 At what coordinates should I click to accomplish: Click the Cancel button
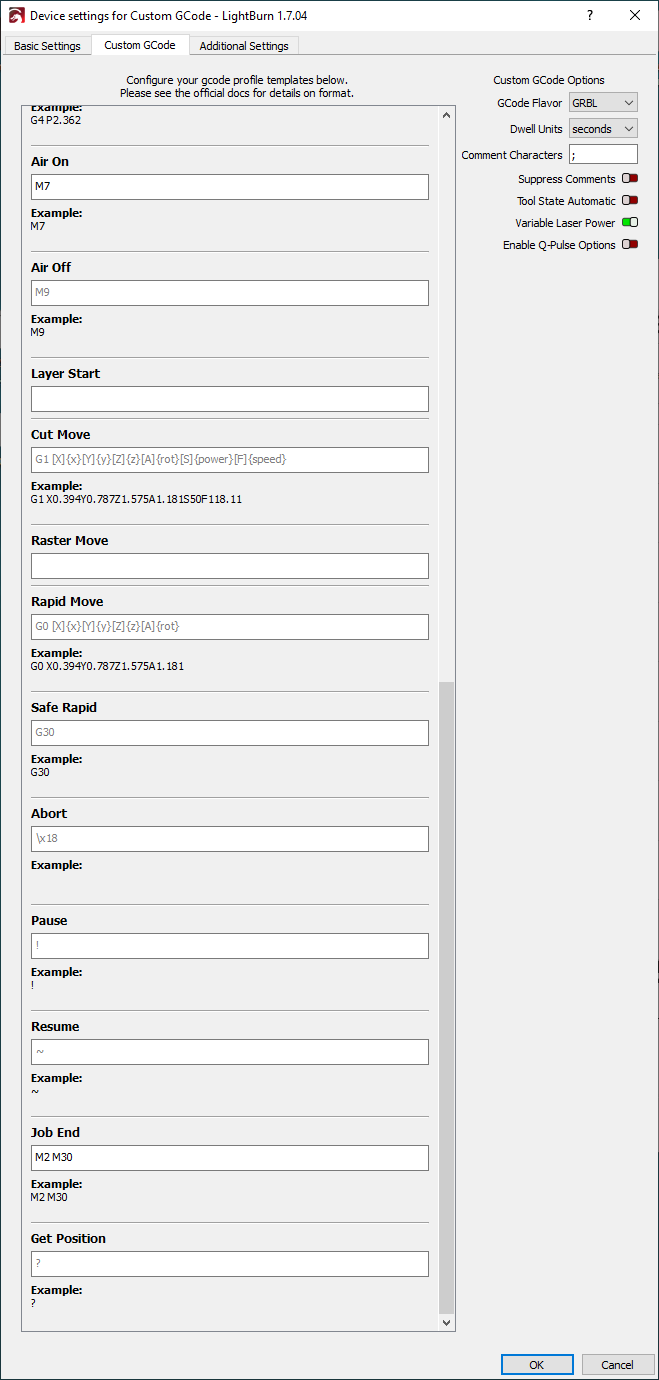click(617, 1365)
